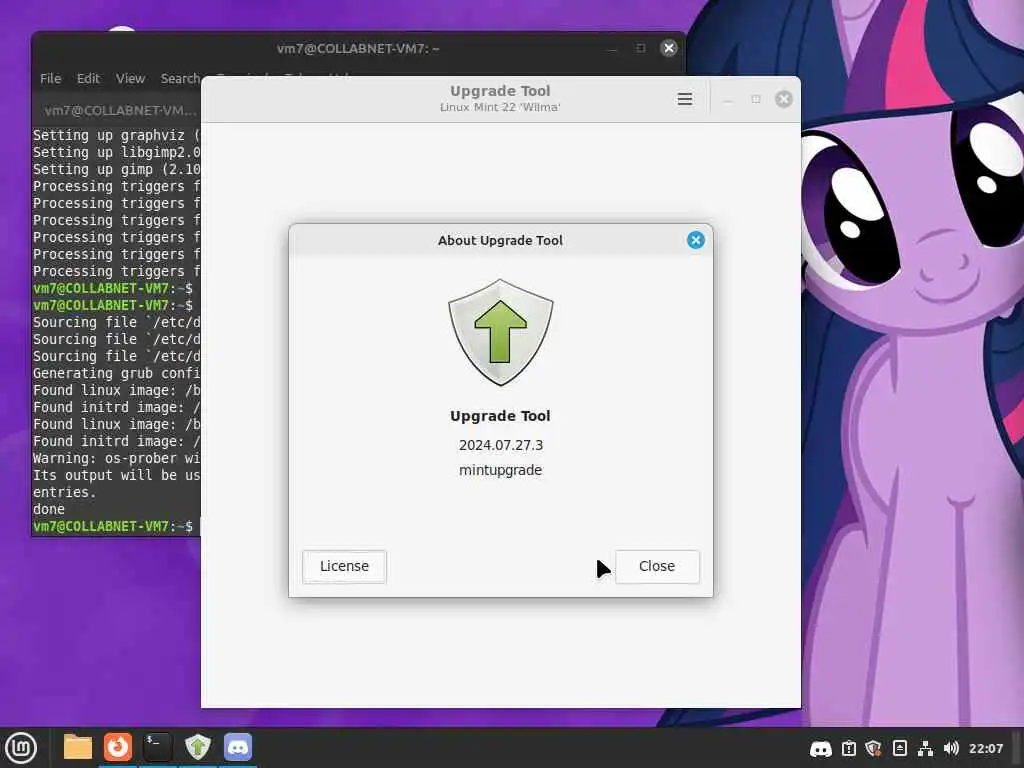
Task: Launch Firefox from the taskbar
Action: [118, 747]
